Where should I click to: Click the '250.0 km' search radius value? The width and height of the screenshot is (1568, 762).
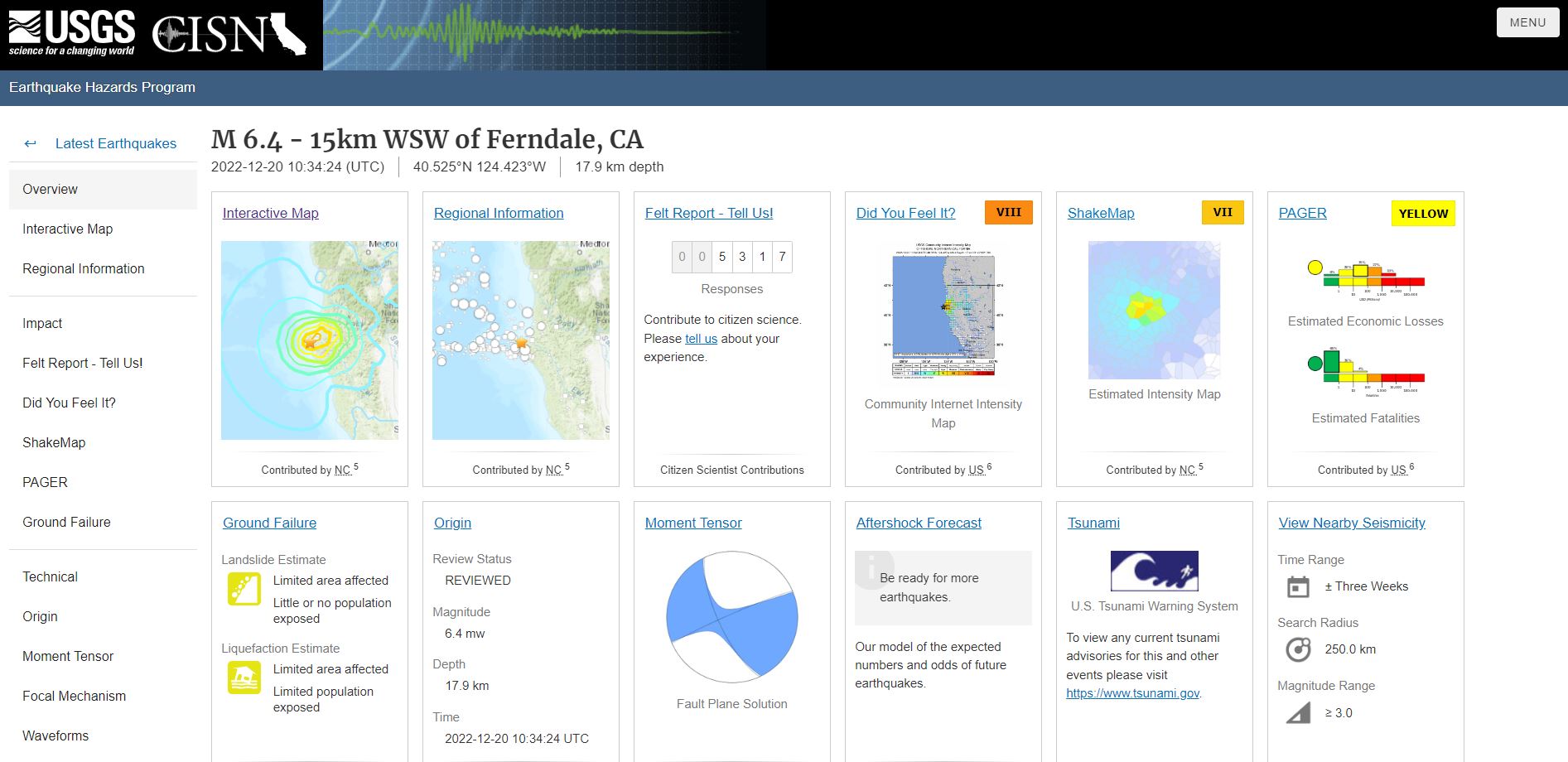coord(1350,649)
